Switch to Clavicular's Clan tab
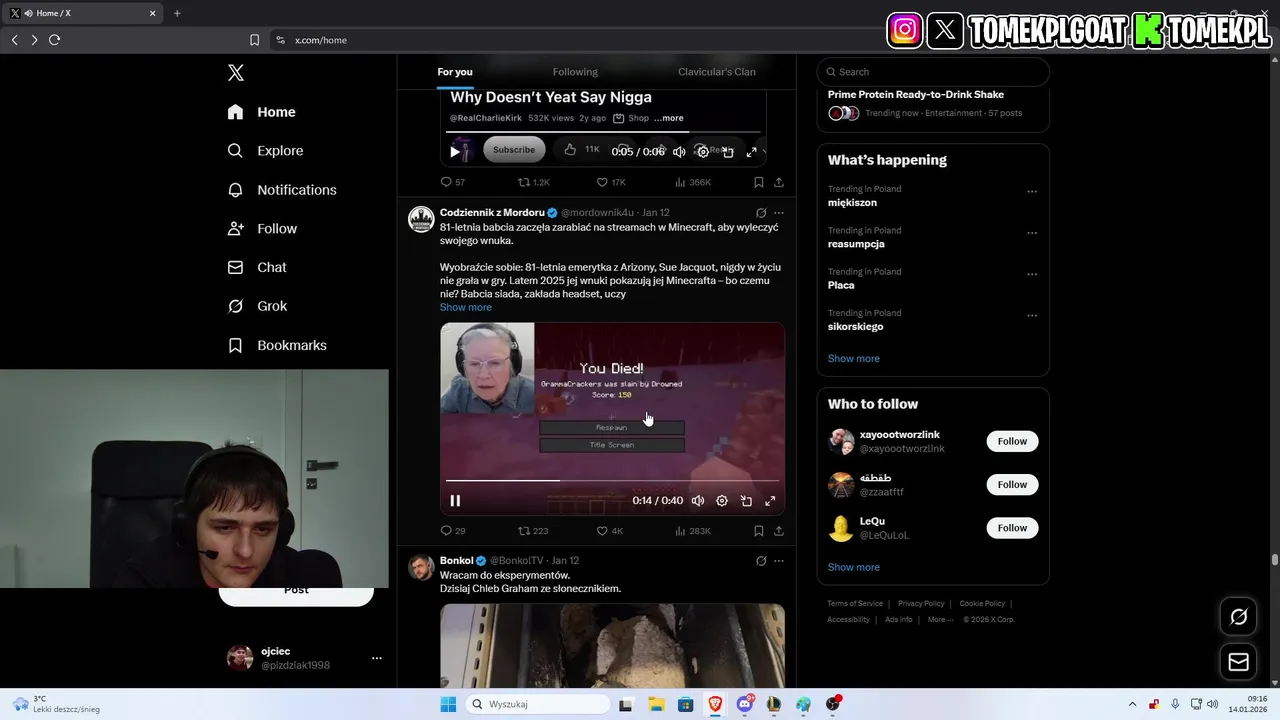 coord(717,72)
